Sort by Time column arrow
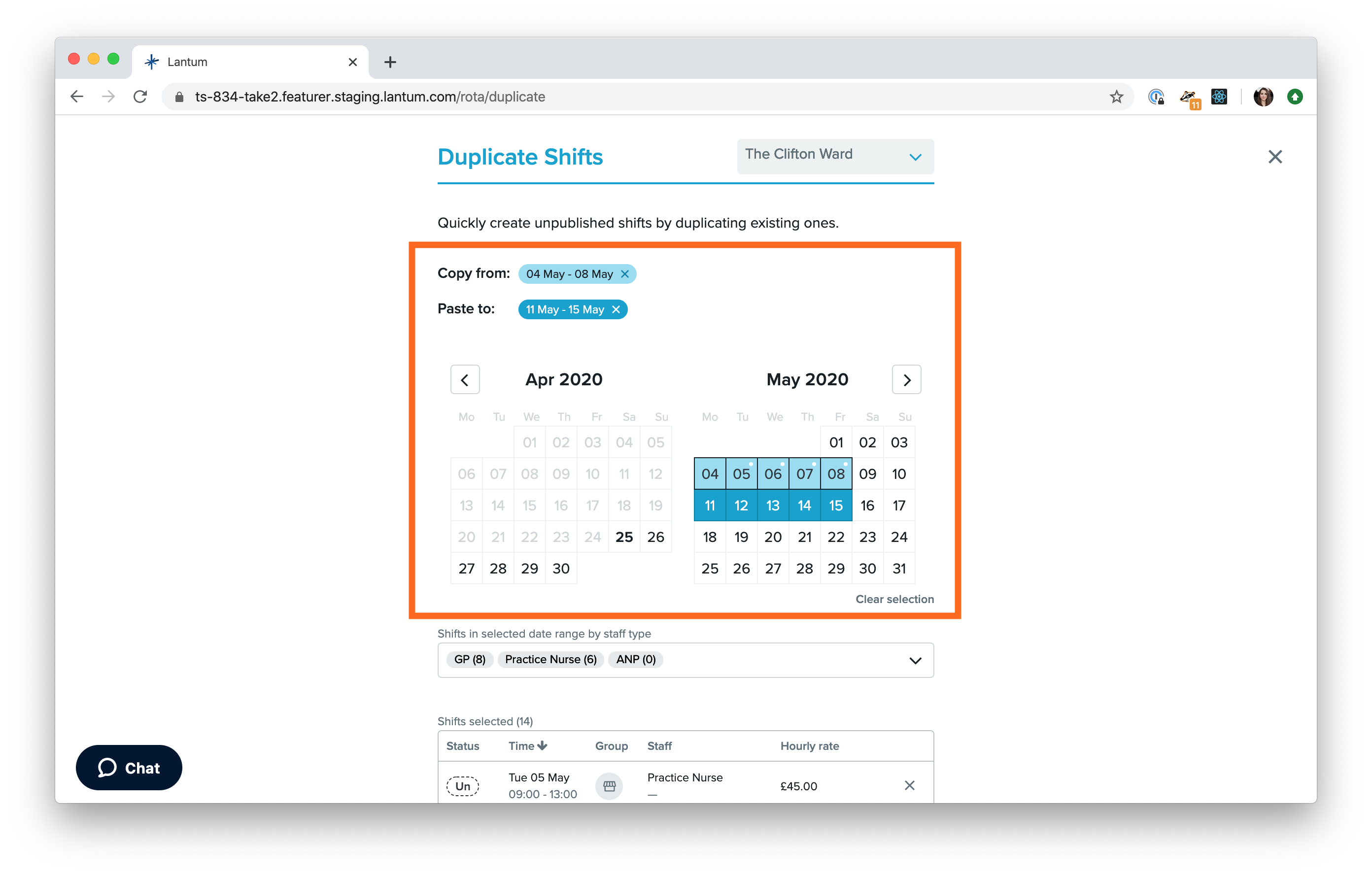 [x=543, y=745]
